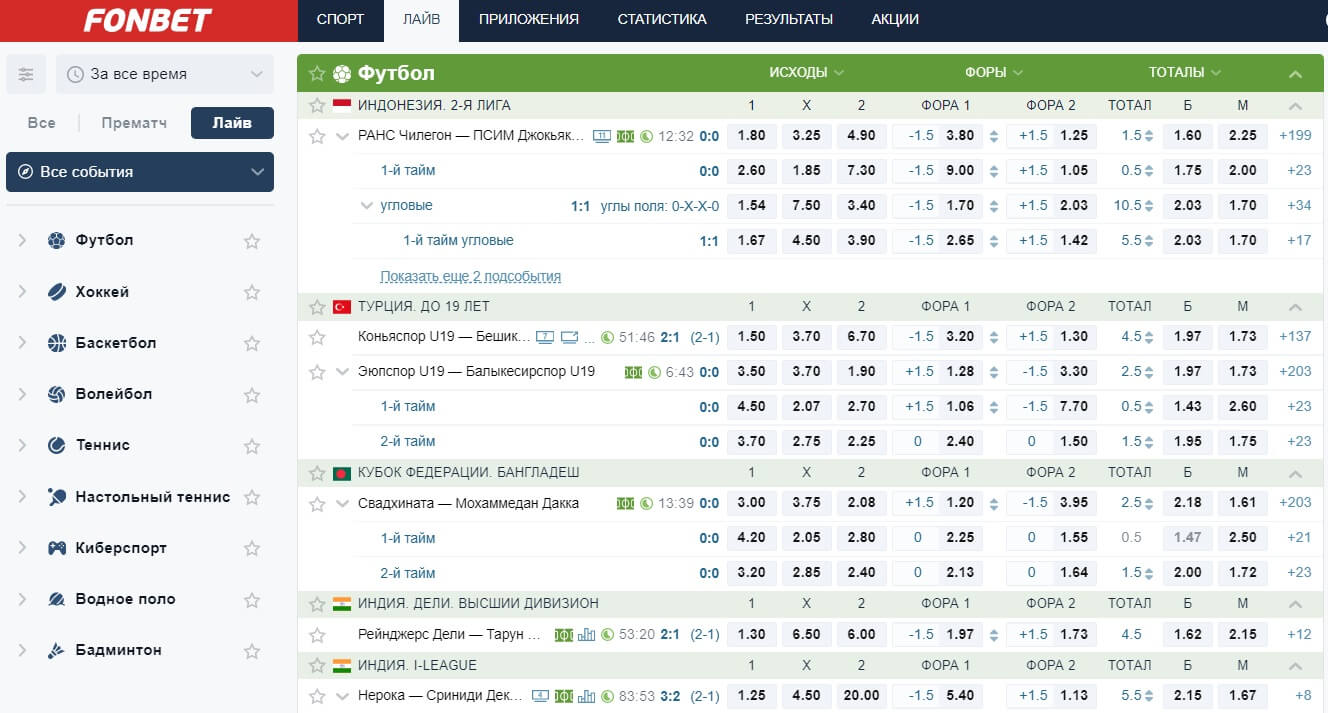Favorite Киберспорт with sidebar star

[x=252, y=548]
